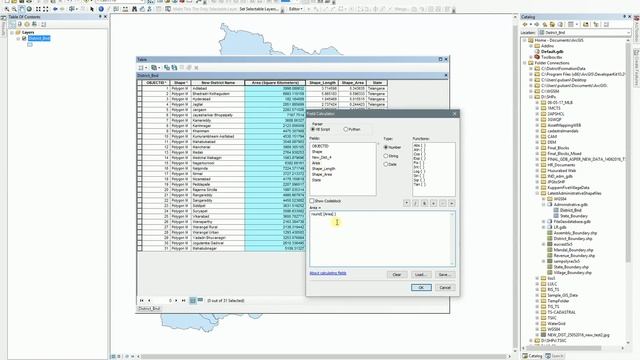Open Table Options dropdown arrow
Image resolution: width=640 pixels, height=360 pixels.
point(146,68)
